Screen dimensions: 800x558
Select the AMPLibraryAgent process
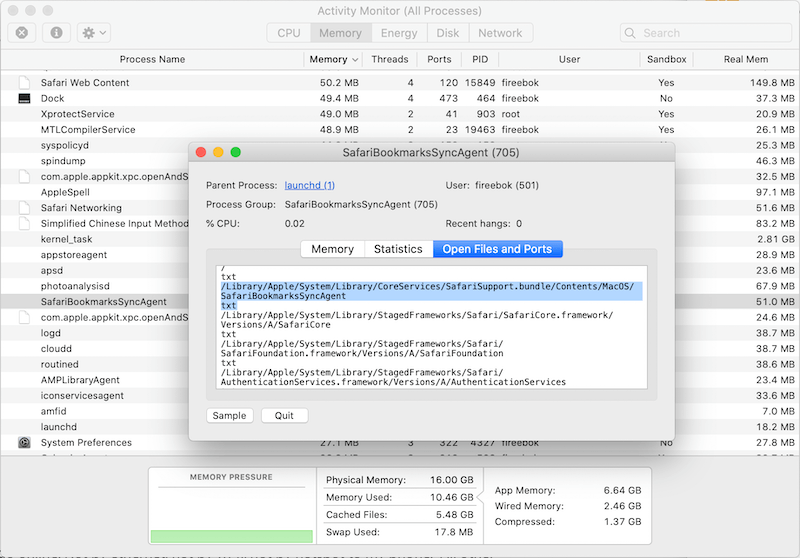[x=80, y=380]
